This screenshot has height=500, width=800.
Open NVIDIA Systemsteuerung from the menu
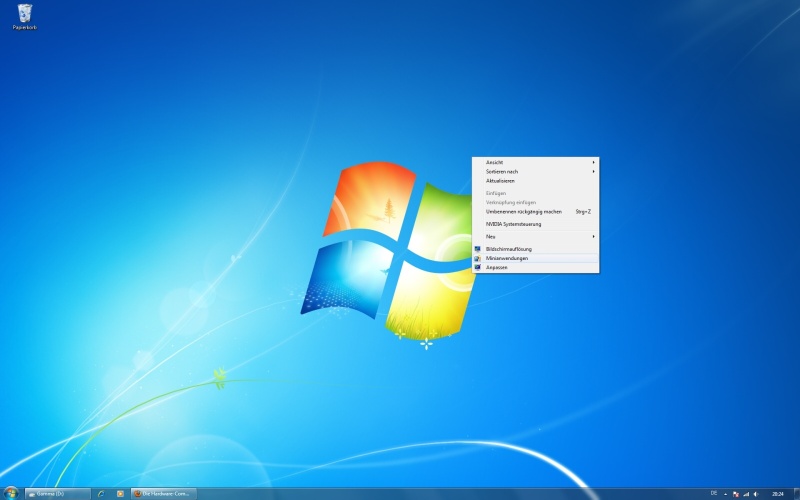click(535, 224)
